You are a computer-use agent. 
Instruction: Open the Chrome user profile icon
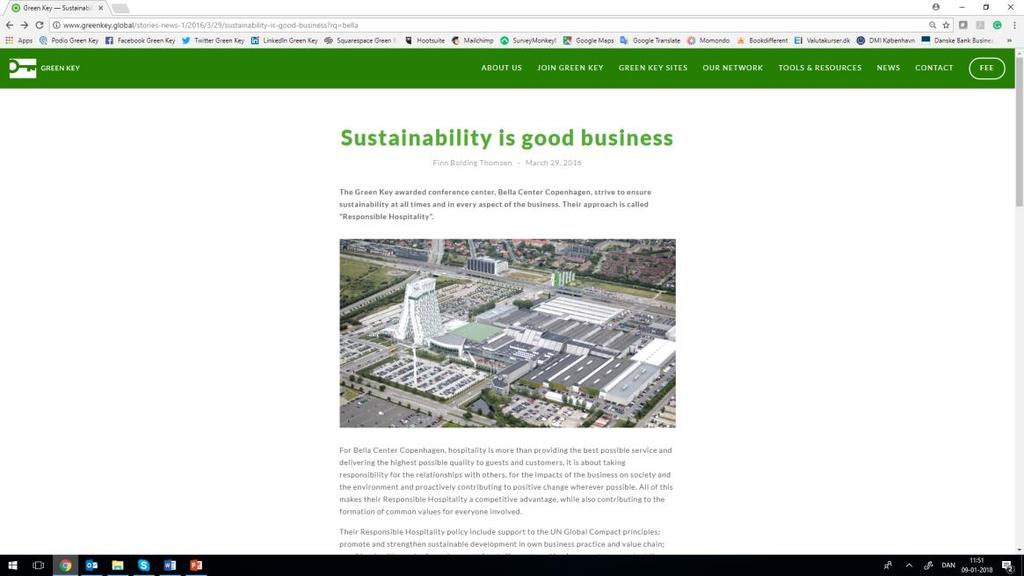935,7
